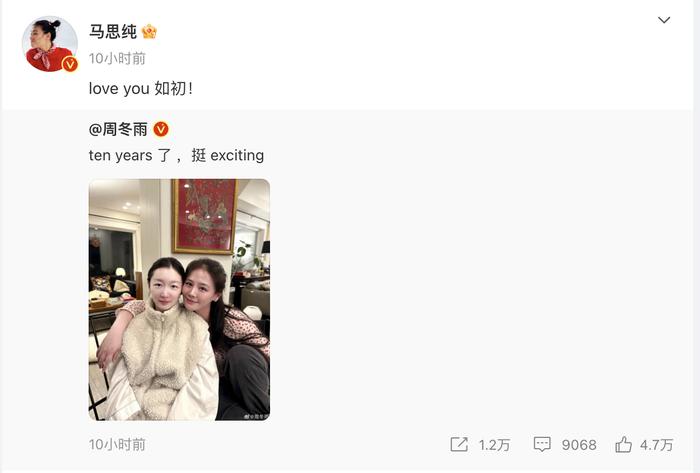Like the post with thumbs-up icon
Screen dimensions: 700x473
coord(623,444)
